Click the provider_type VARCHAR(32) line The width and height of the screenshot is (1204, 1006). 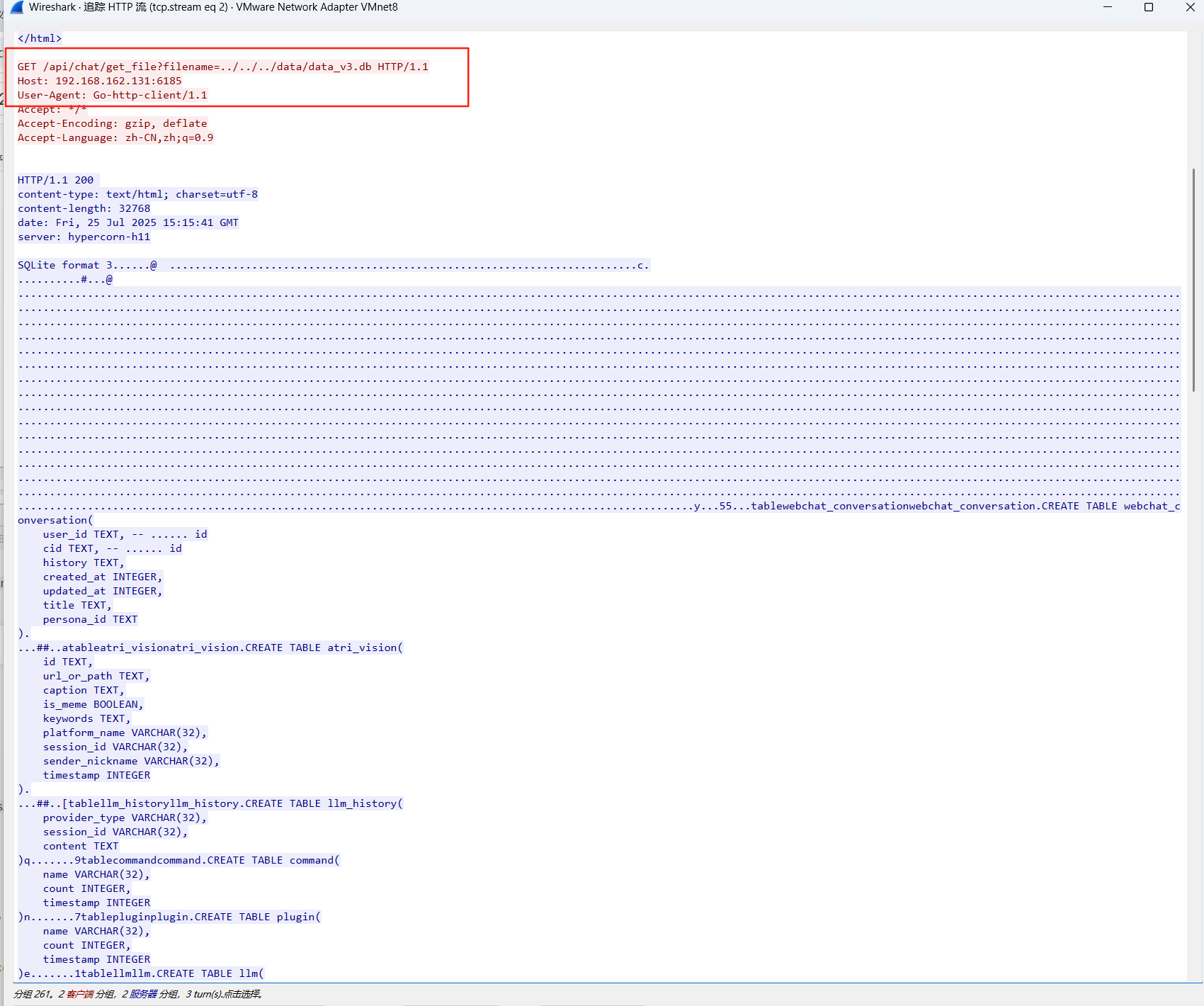125,818
